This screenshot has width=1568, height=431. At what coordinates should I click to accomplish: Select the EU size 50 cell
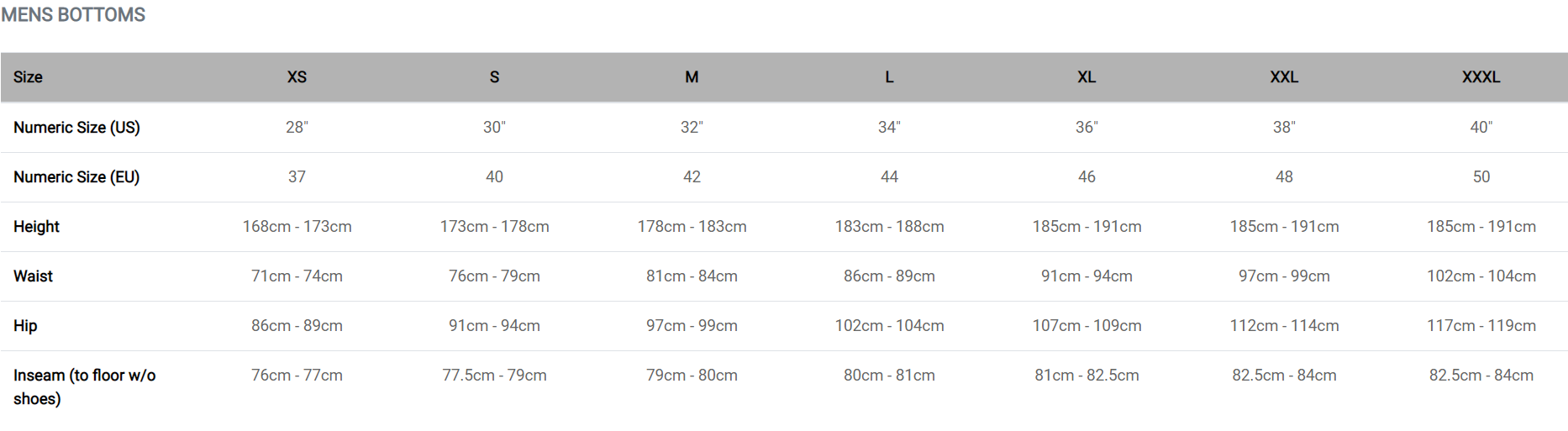click(x=1481, y=177)
